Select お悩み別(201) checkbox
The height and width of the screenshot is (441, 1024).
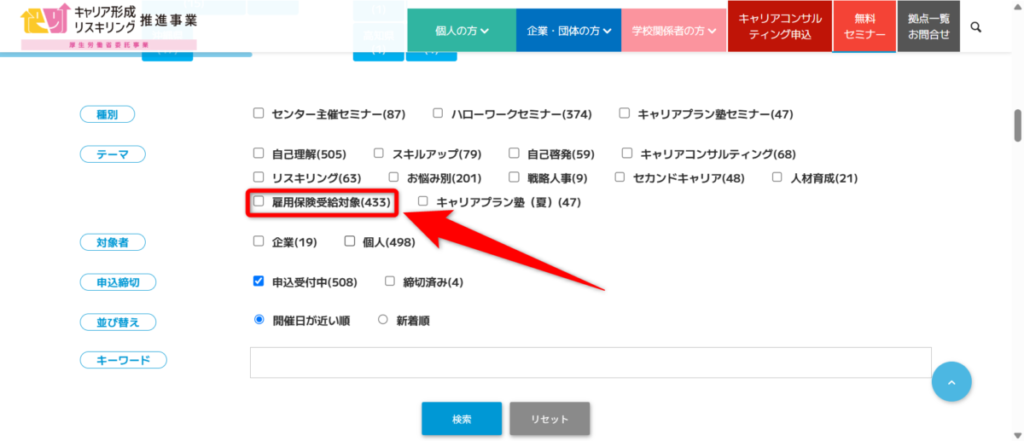tap(393, 177)
